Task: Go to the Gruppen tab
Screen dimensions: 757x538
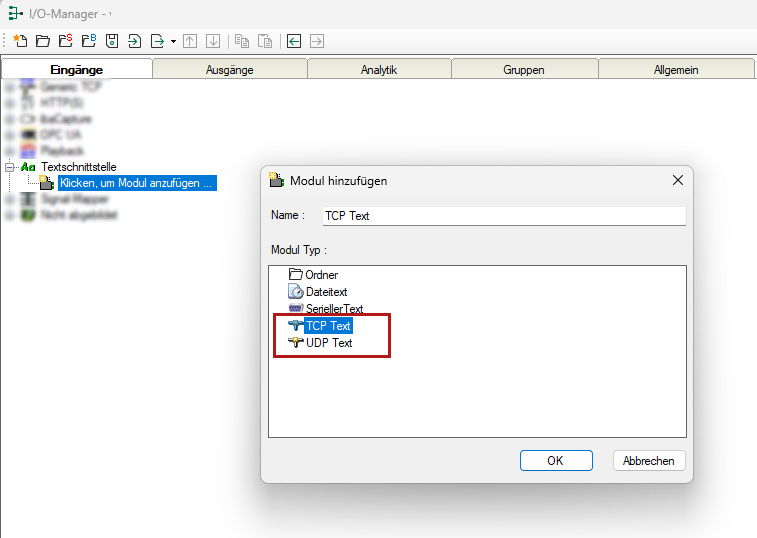Action: tap(524, 70)
